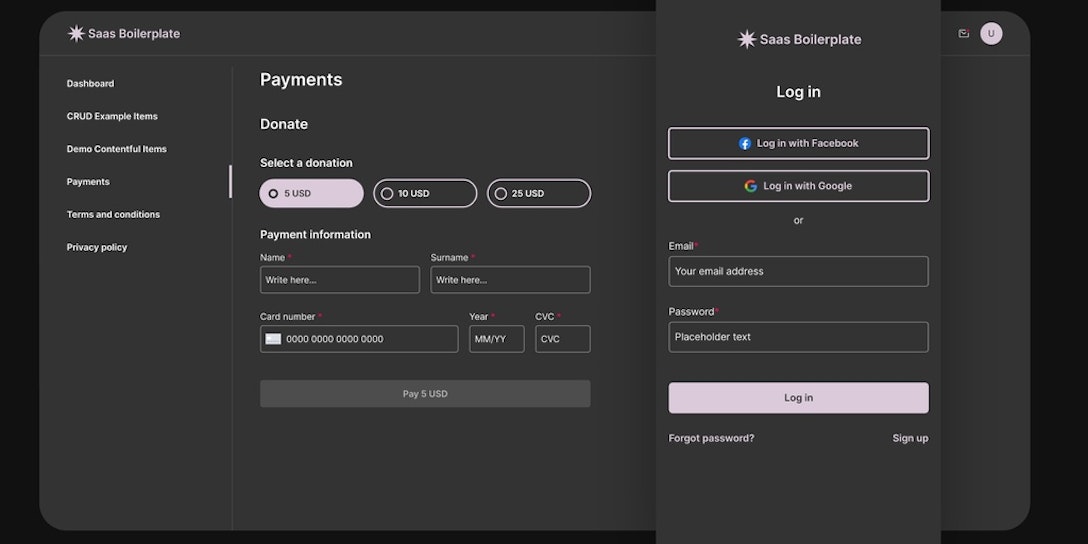1088x544 pixels.
Task: Open the mail notifications icon
Action: [964, 34]
